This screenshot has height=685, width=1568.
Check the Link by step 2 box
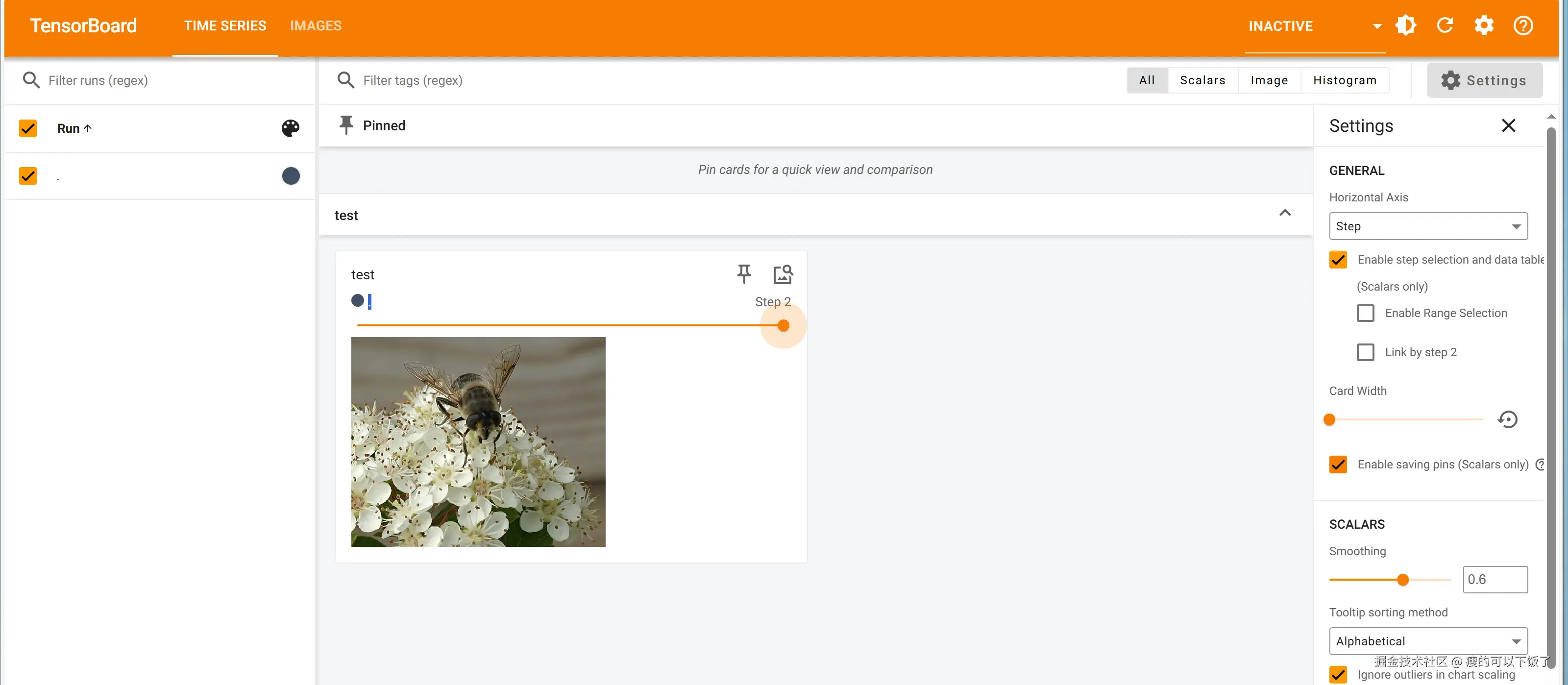[1365, 352]
